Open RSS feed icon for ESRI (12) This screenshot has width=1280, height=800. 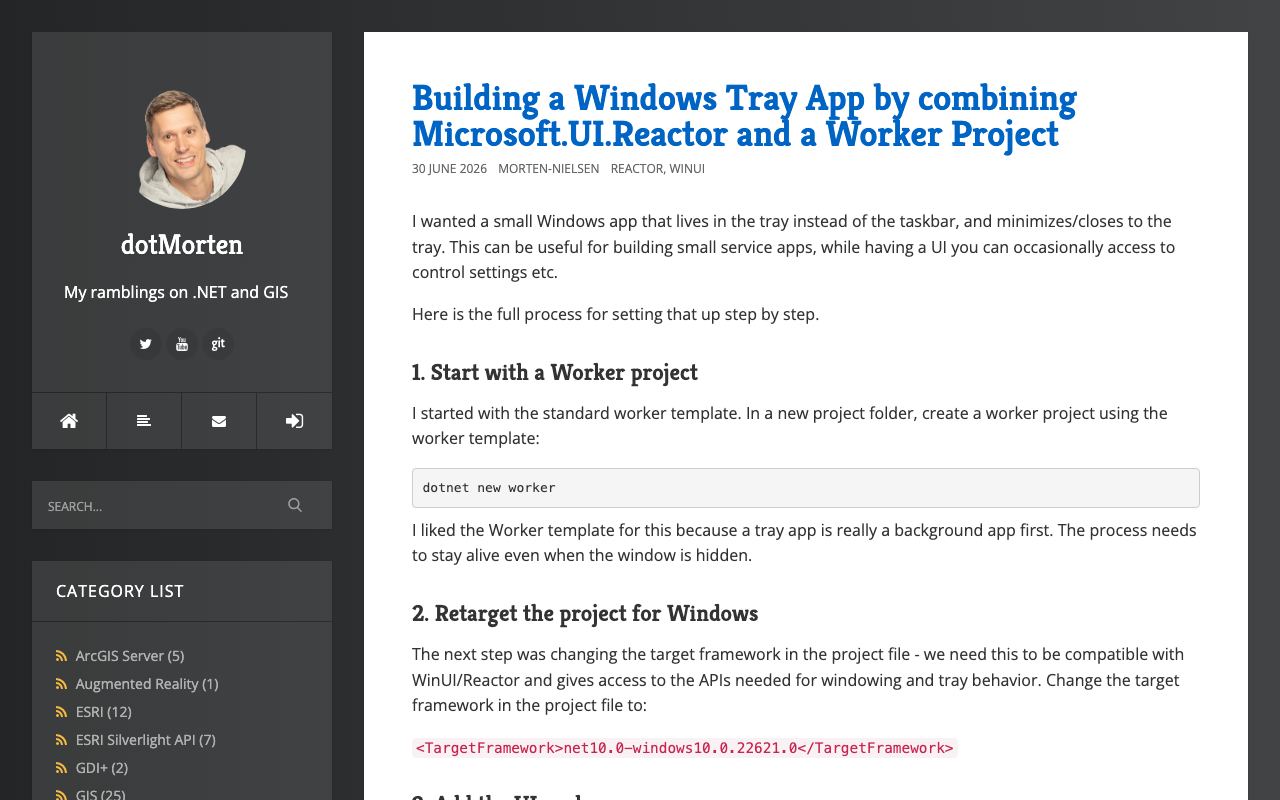(x=62, y=712)
